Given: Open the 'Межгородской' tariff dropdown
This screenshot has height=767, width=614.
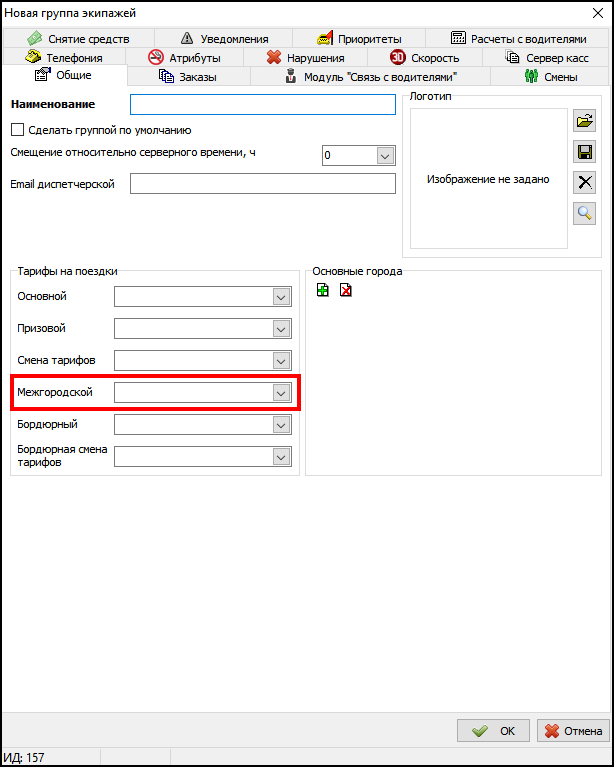Looking at the screenshot, I should coord(280,393).
